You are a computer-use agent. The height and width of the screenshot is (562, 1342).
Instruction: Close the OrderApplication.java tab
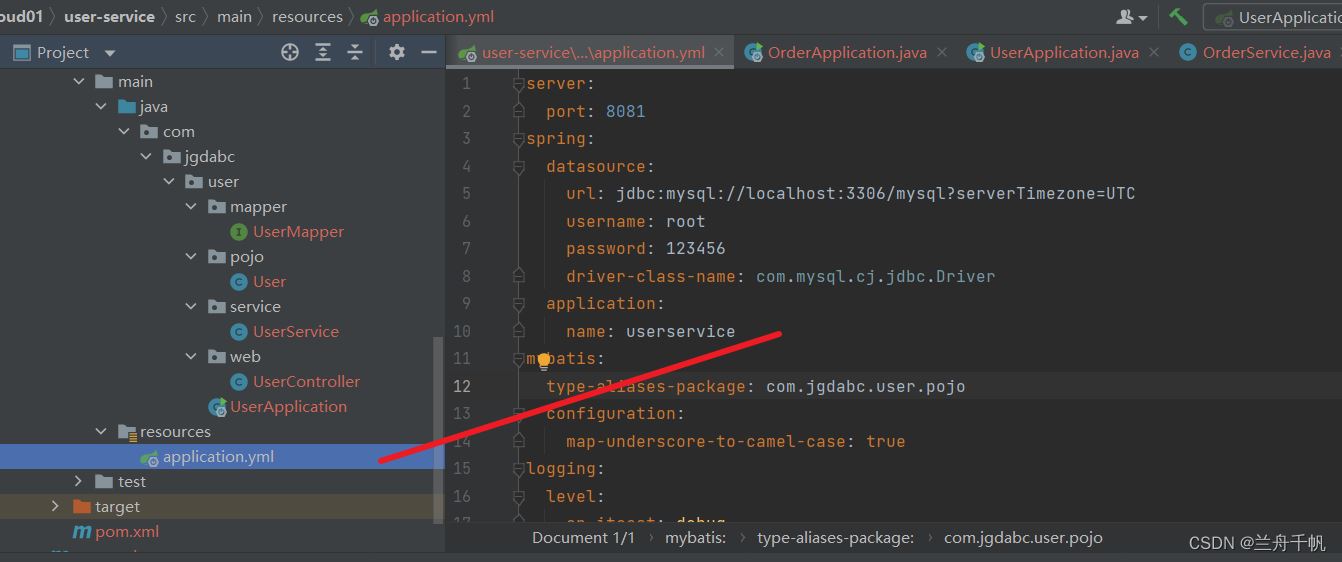pyautogui.click(x=942, y=53)
